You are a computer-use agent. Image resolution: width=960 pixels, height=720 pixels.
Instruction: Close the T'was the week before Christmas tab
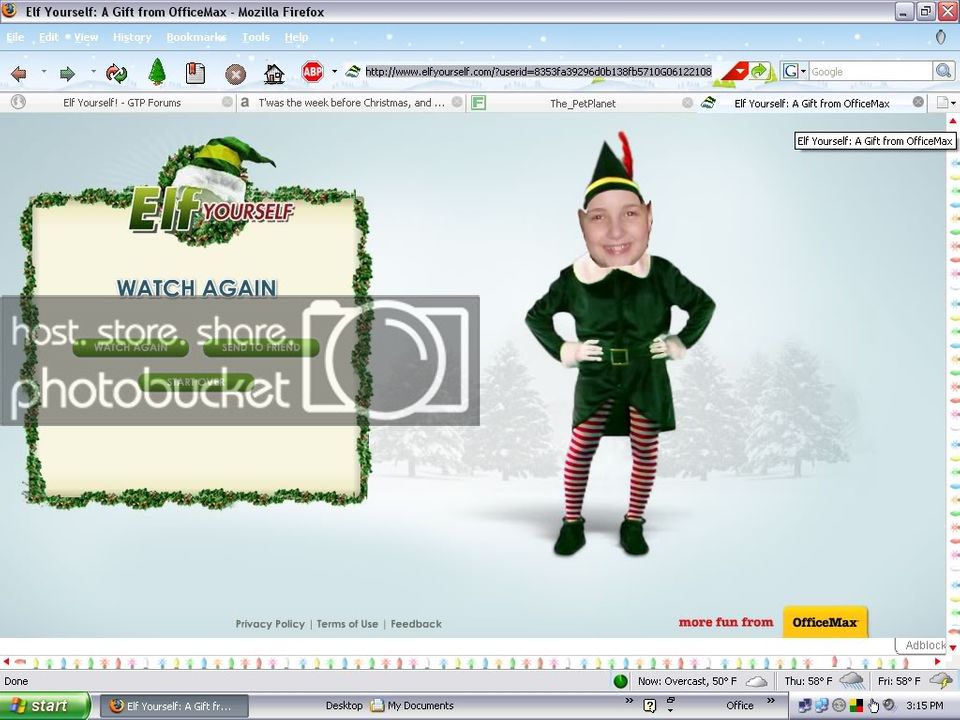pos(457,102)
